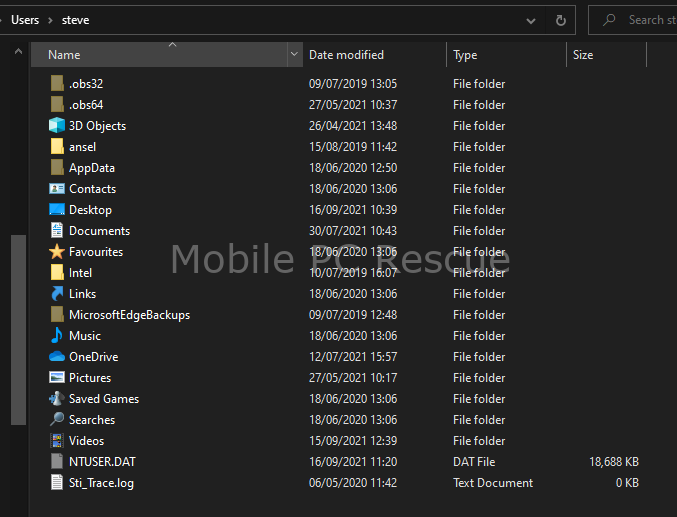Click the up arrow of the sidebar scrollbar
The width and height of the screenshot is (677, 517).
tap(18, 51)
